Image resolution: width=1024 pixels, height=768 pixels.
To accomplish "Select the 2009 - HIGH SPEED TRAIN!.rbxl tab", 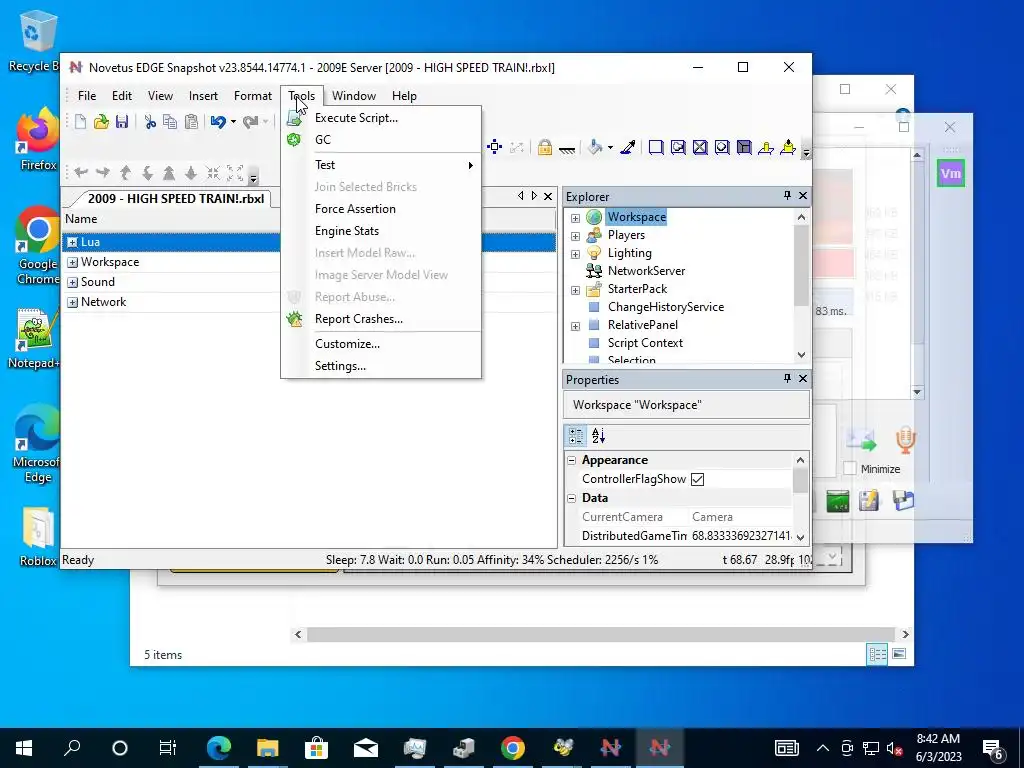I will pyautogui.click(x=175, y=199).
